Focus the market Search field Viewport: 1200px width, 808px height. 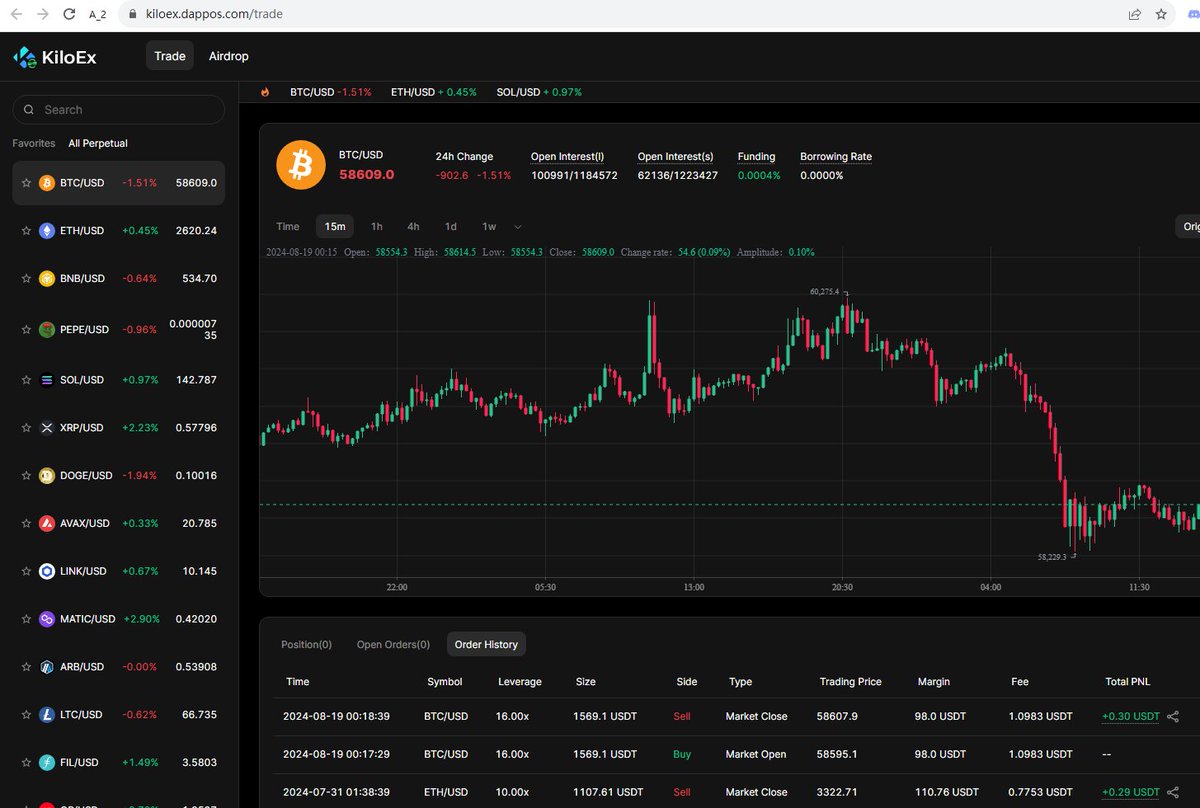tap(119, 110)
